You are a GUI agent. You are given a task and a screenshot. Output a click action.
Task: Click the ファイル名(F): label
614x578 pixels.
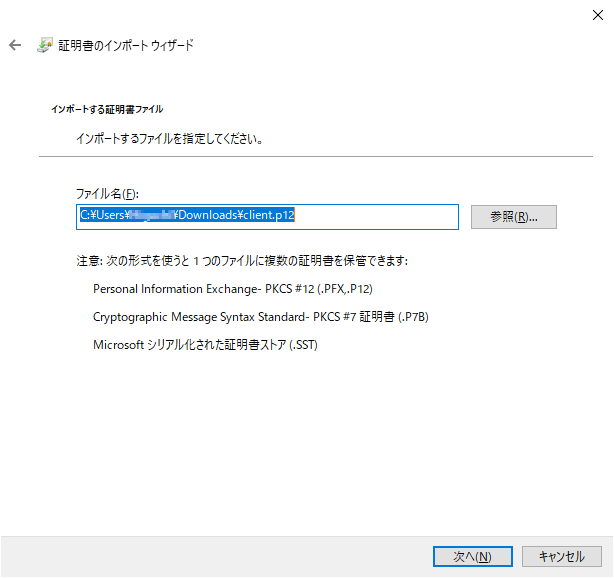coord(107,193)
